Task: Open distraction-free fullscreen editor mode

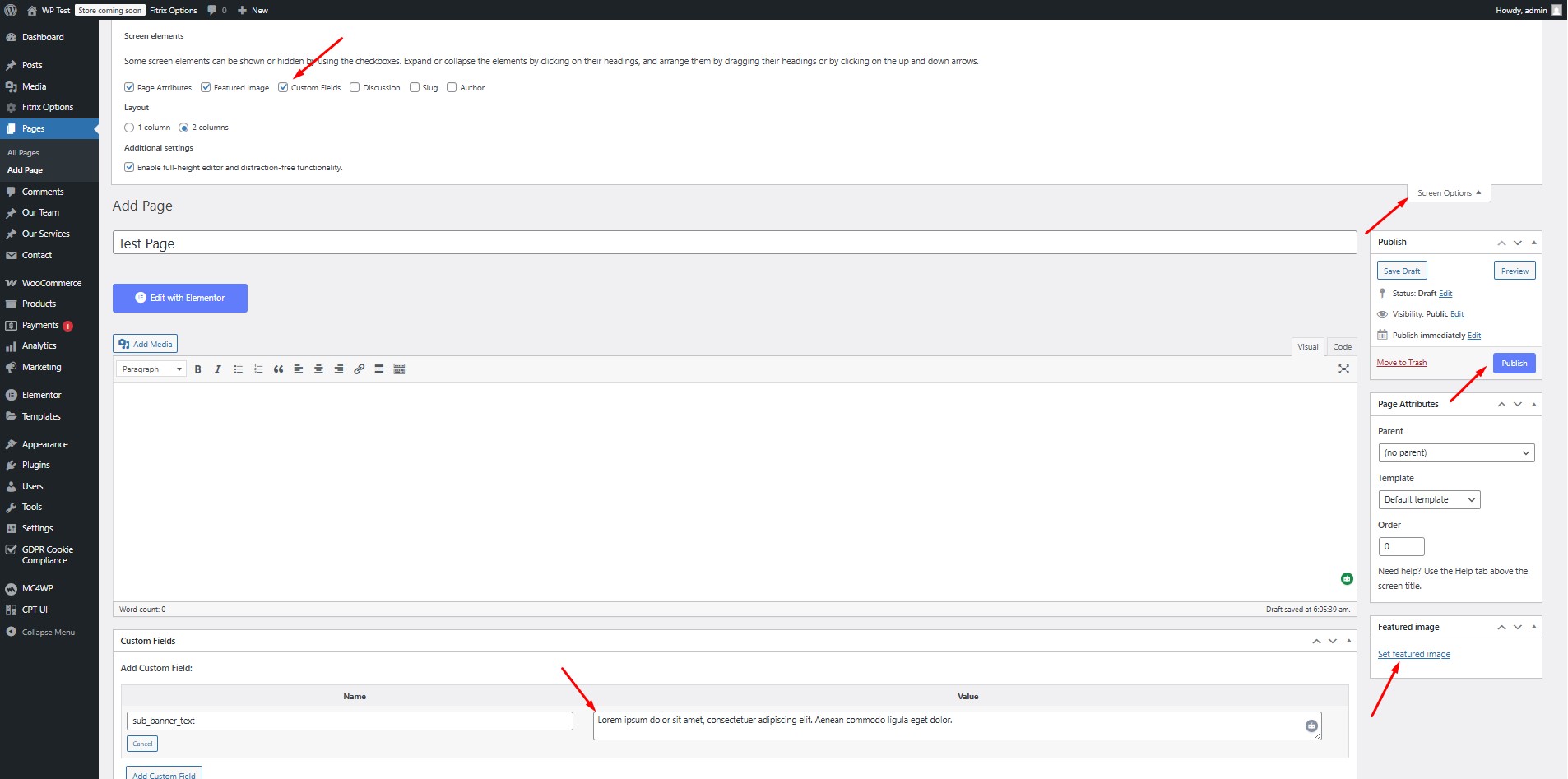Action: pyautogui.click(x=1343, y=369)
